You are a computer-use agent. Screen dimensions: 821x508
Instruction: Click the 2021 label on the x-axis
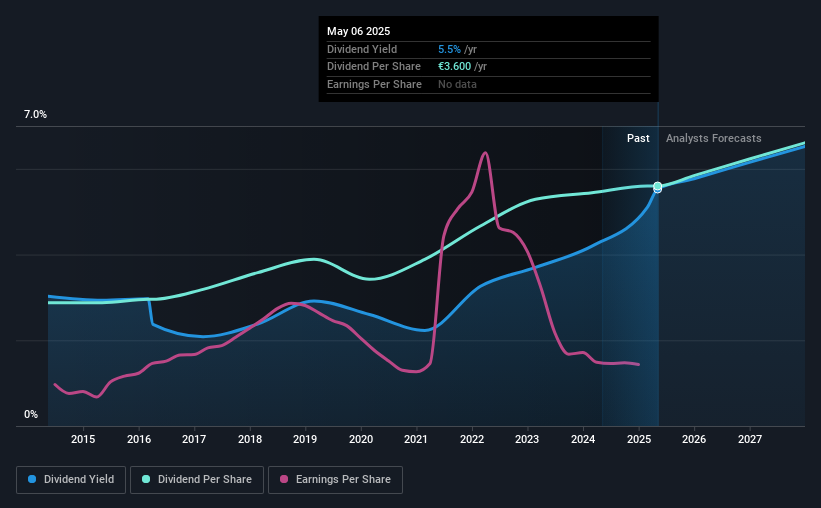[416, 439]
